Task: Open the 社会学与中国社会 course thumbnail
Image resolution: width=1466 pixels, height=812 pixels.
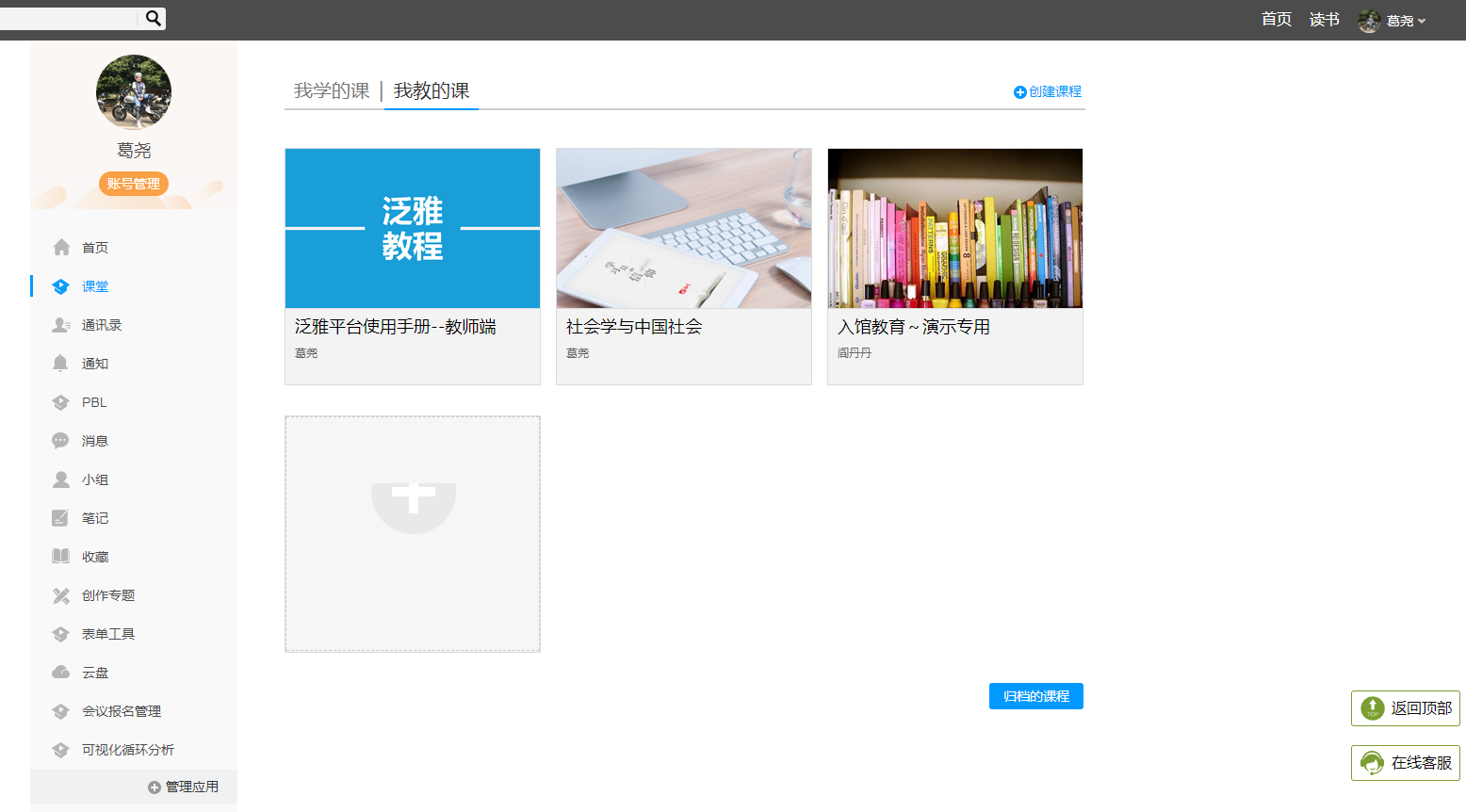Action: click(683, 228)
